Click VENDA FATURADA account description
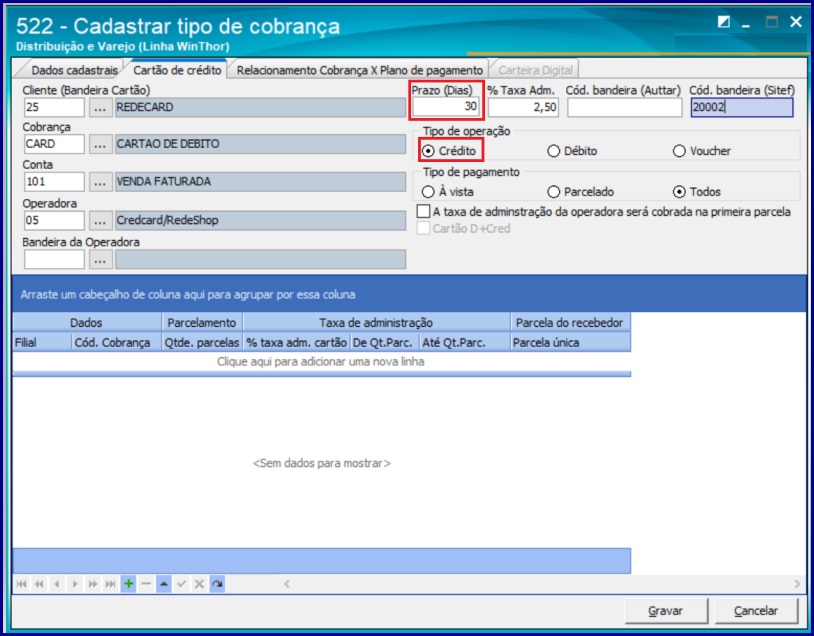Image resolution: width=814 pixels, height=636 pixels. pos(164,182)
